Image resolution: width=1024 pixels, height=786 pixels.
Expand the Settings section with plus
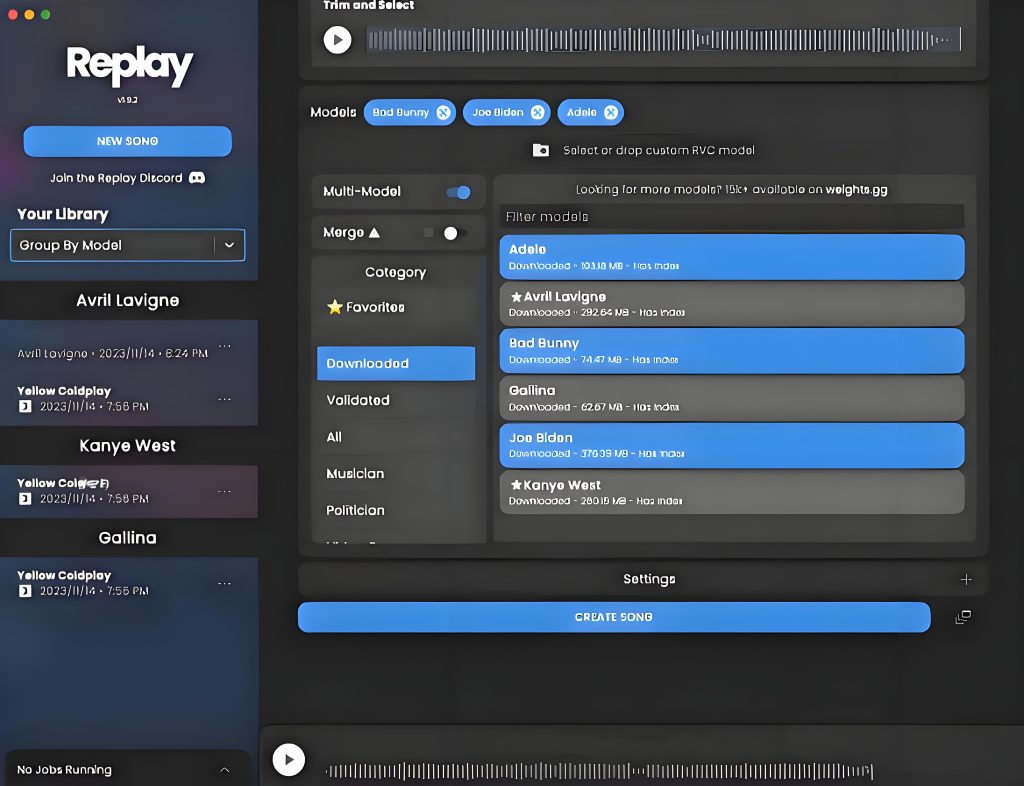(x=965, y=579)
